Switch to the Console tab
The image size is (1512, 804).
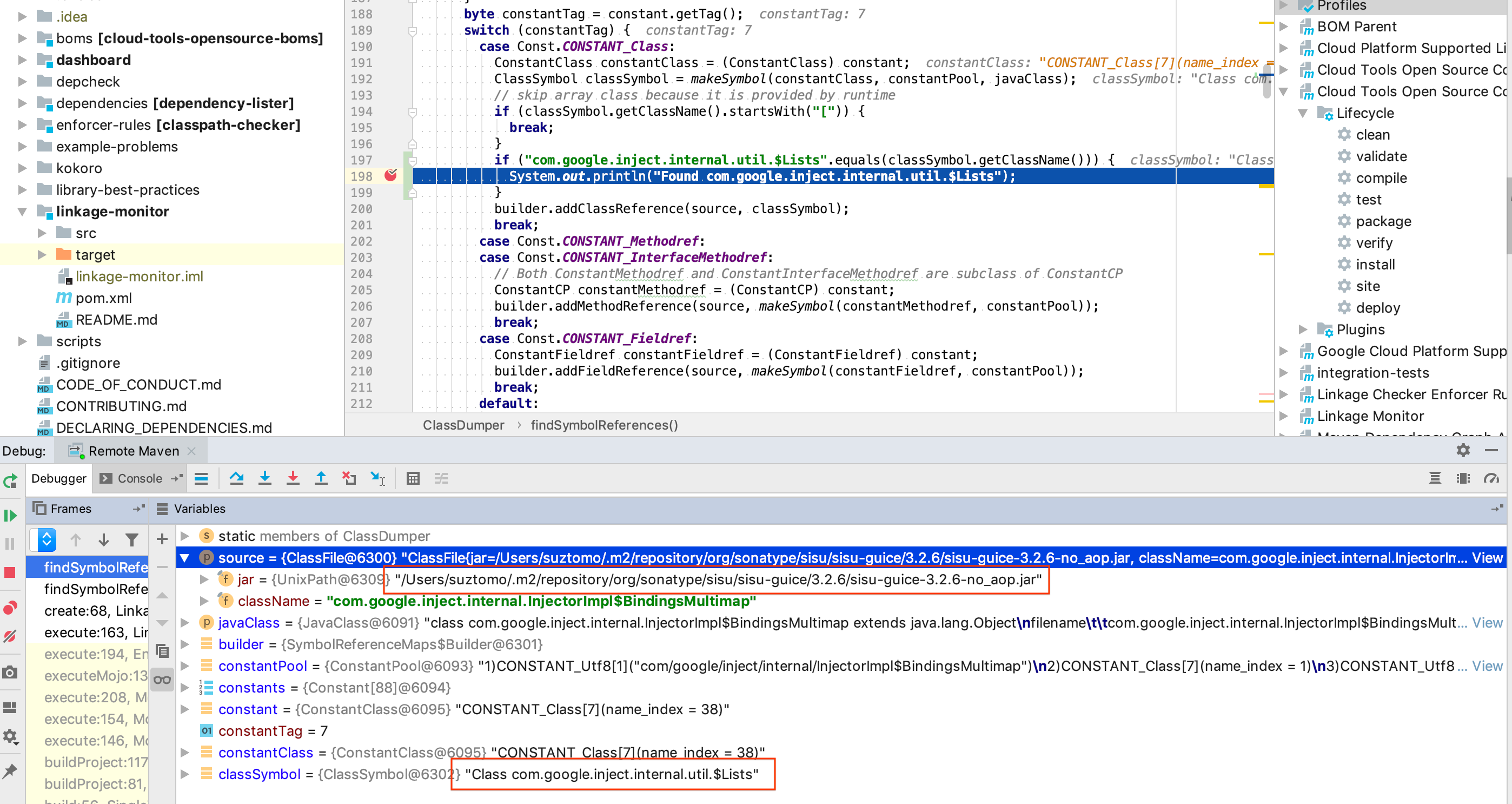point(140,478)
